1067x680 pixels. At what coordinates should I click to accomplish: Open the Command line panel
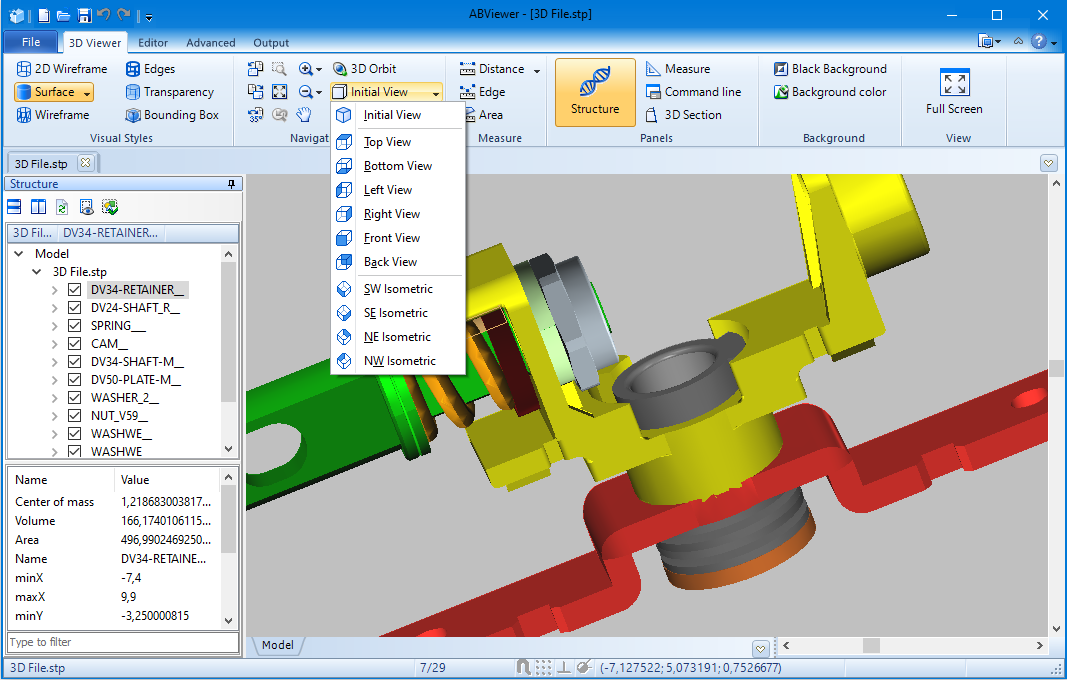pos(693,92)
